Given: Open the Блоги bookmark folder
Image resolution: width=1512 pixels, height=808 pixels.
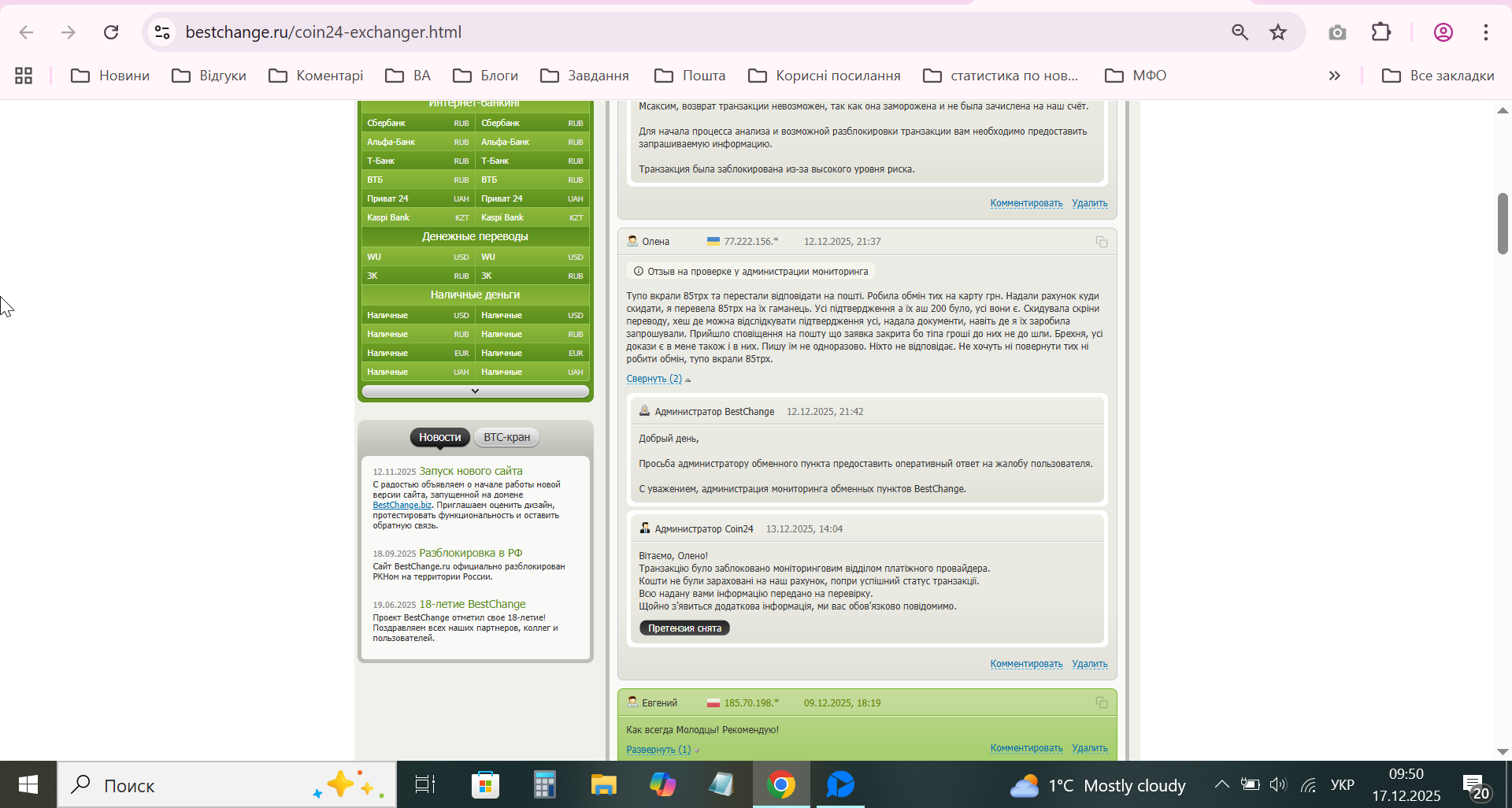Looking at the screenshot, I should [x=485, y=76].
